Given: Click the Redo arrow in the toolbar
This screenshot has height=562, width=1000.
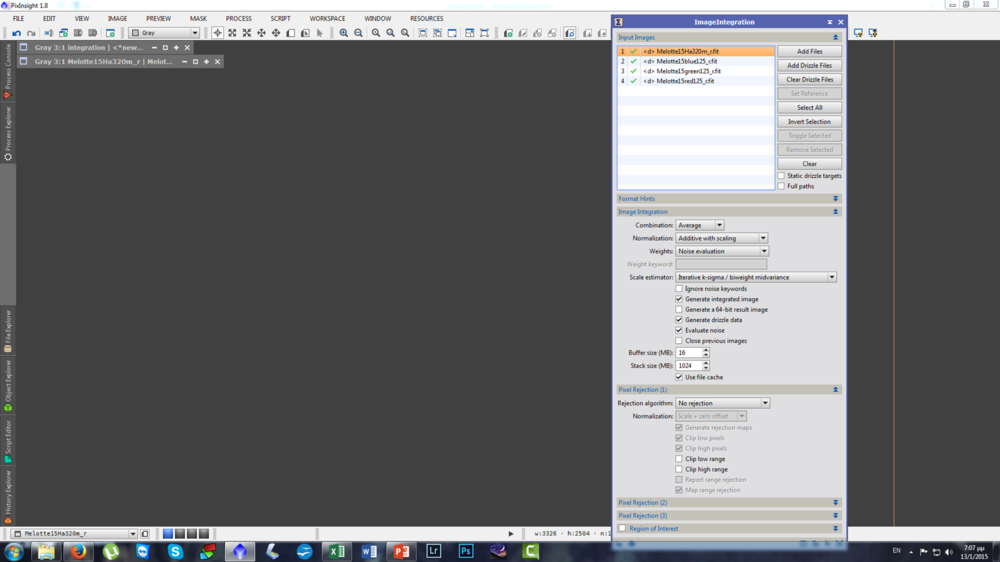Looking at the screenshot, I should click(x=31, y=33).
